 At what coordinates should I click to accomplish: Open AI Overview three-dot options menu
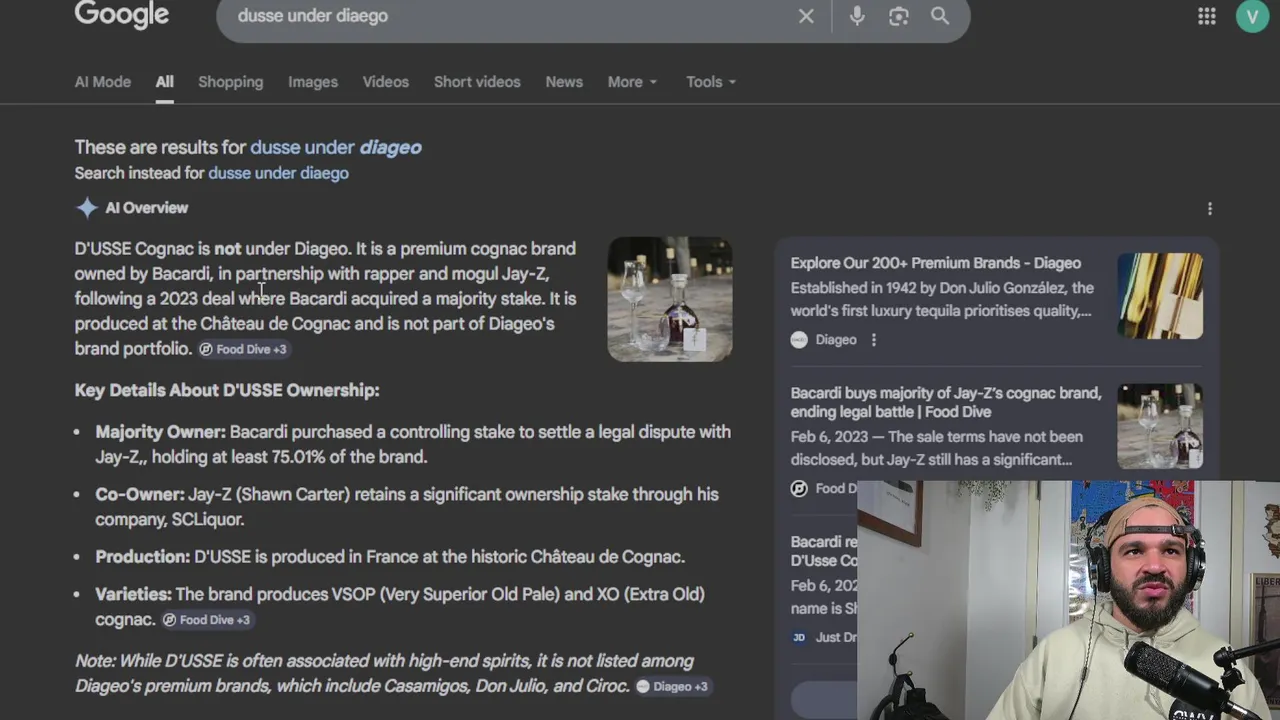1209,209
